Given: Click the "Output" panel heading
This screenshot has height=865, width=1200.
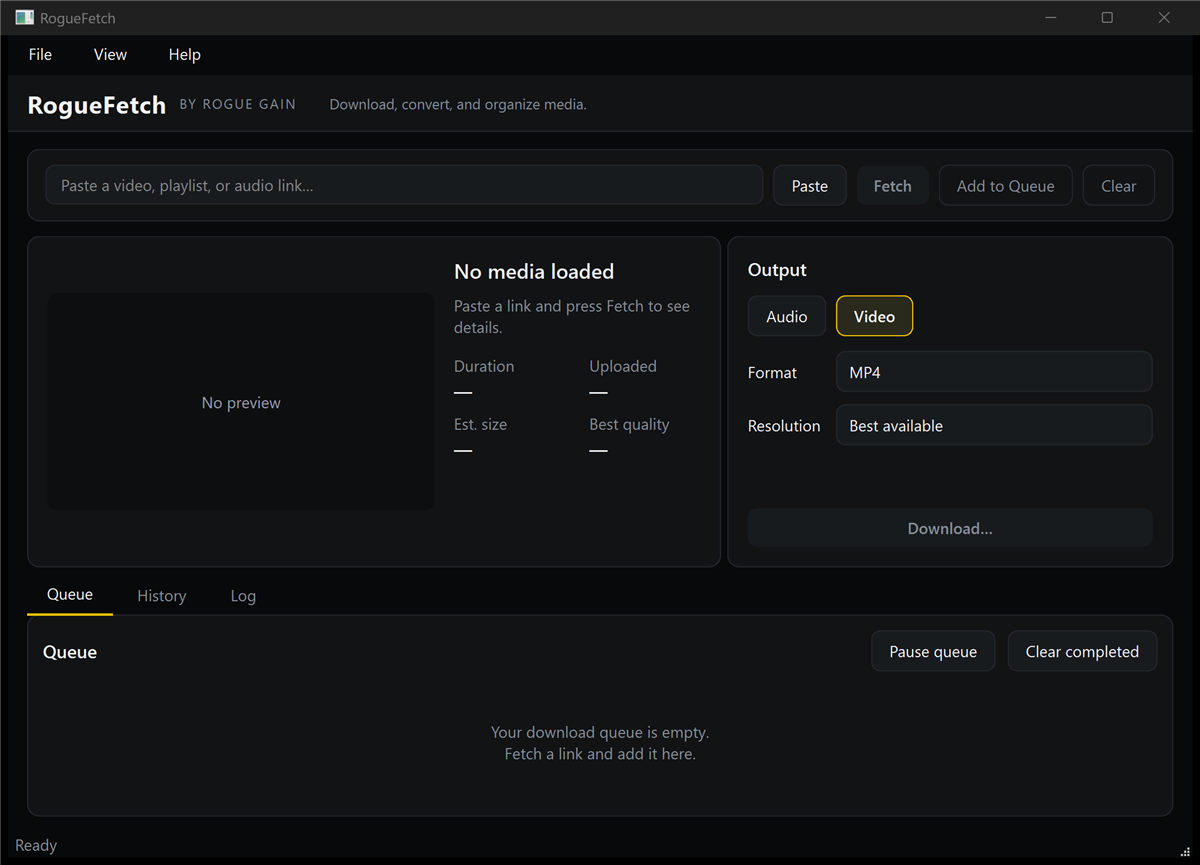Looking at the screenshot, I should [x=777, y=270].
